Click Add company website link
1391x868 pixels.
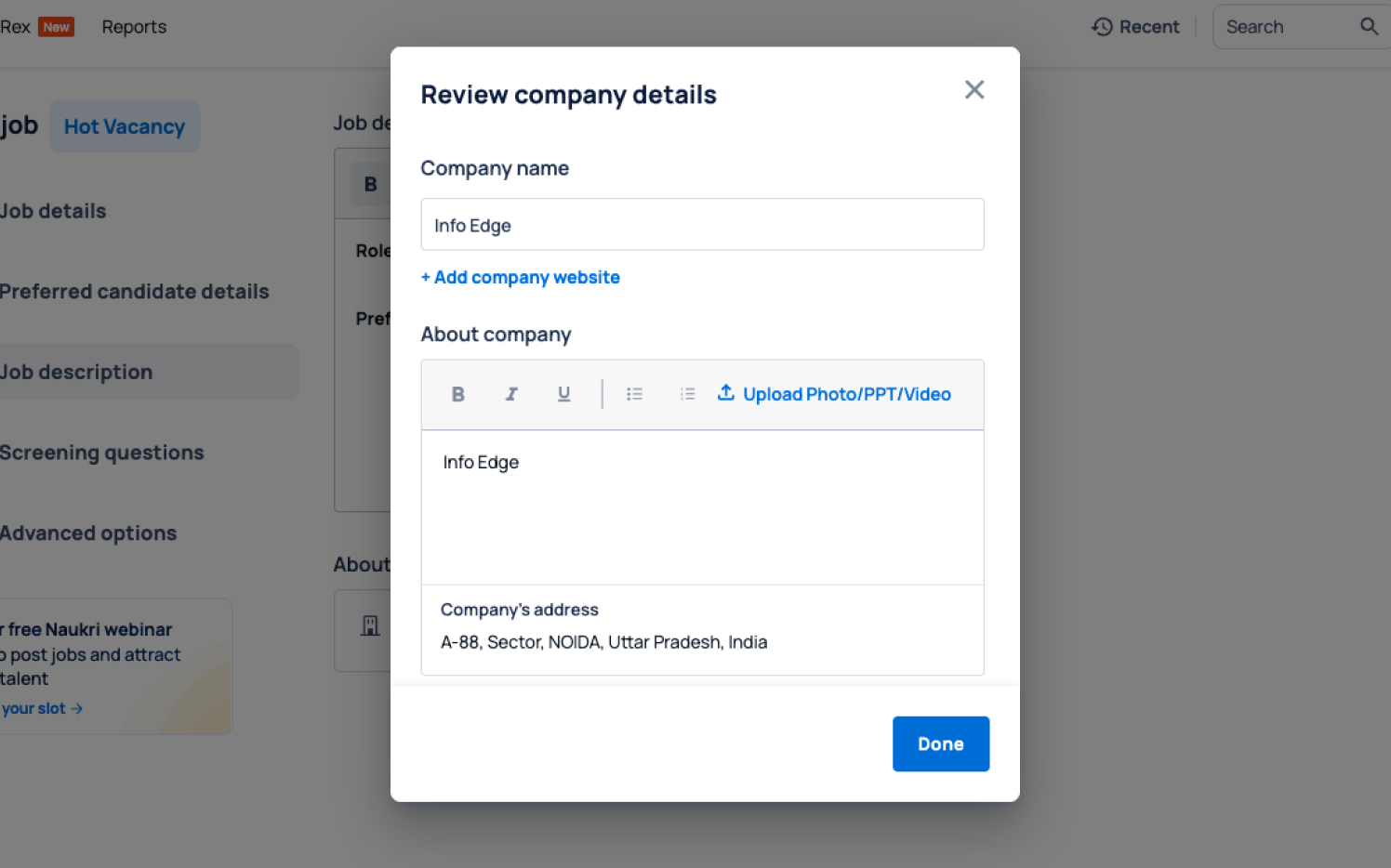click(520, 277)
